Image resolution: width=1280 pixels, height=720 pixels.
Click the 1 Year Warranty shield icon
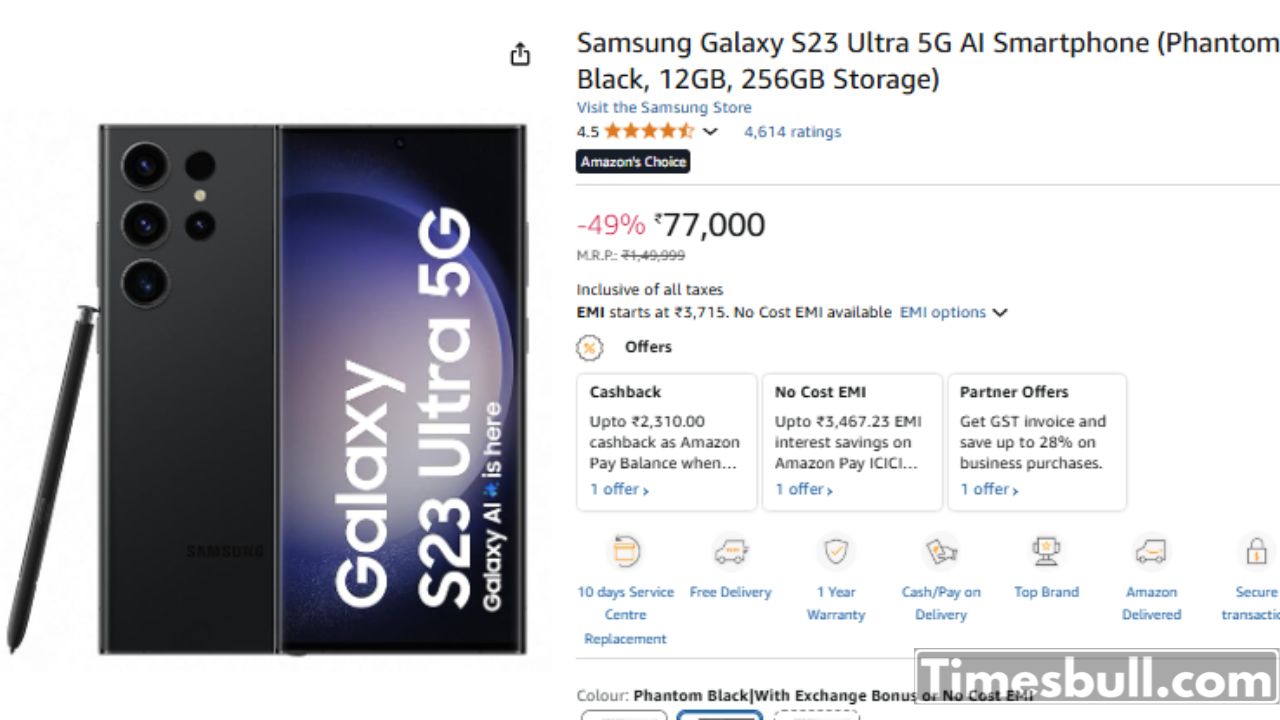835,551
